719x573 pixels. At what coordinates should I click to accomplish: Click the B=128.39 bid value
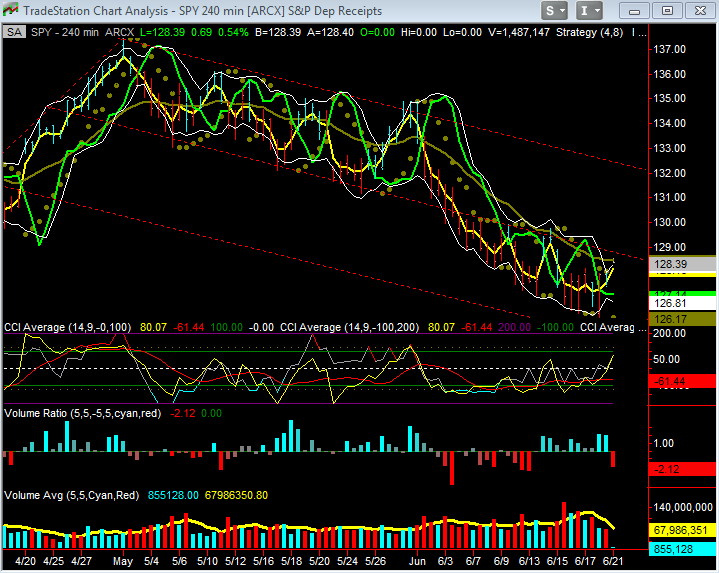278,33
